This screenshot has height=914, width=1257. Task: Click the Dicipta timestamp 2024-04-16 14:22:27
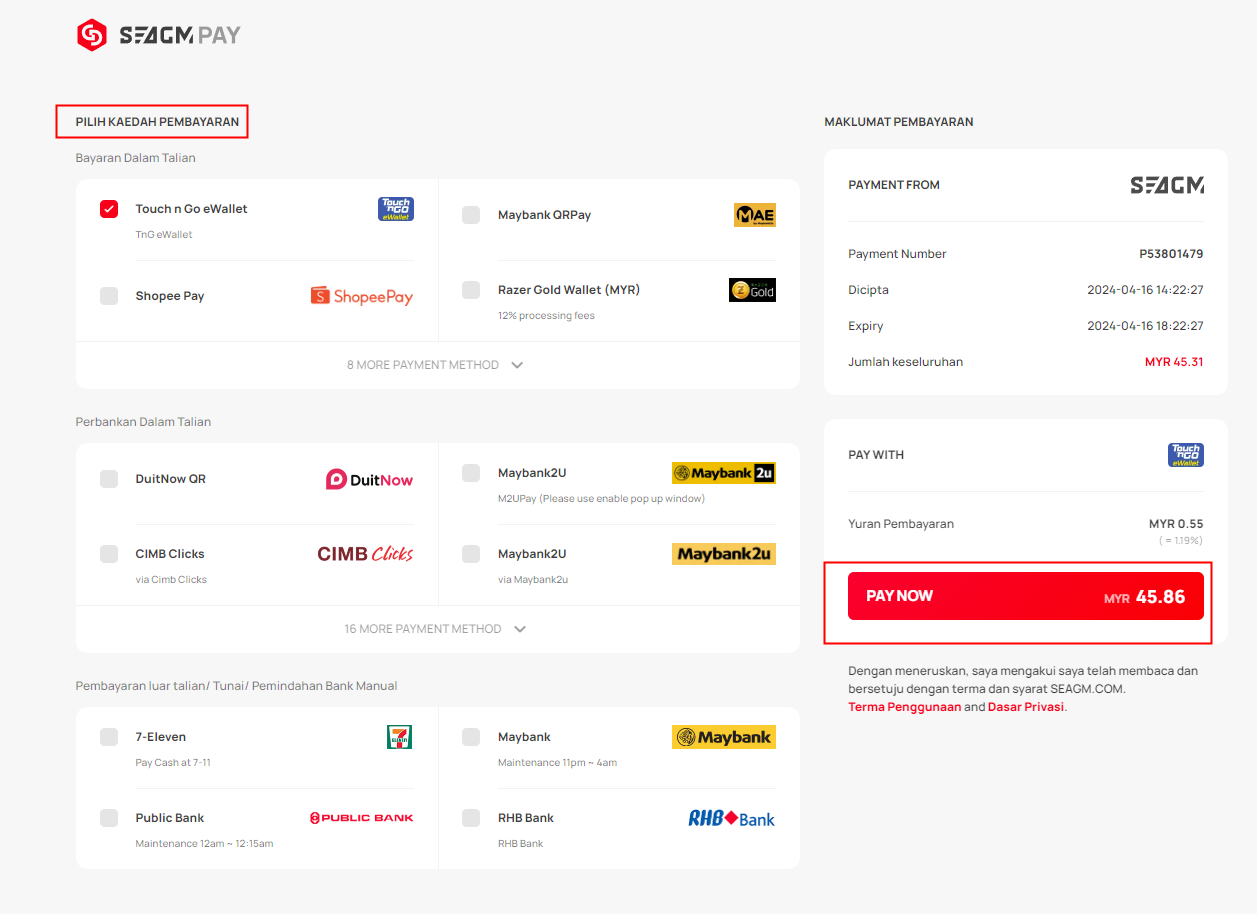tap(1146, 290)
